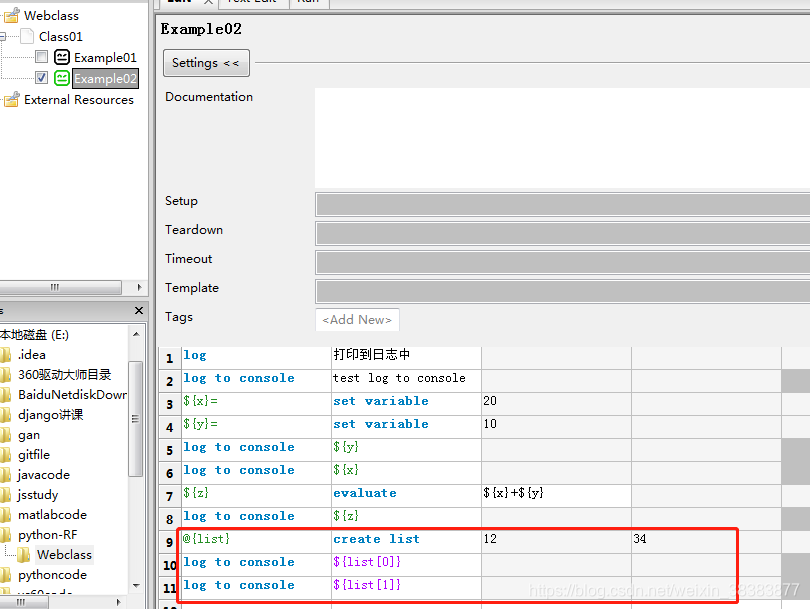Select Example01 in the test tree
This screenshot has width=810, height=609.
tap(105, 57)
